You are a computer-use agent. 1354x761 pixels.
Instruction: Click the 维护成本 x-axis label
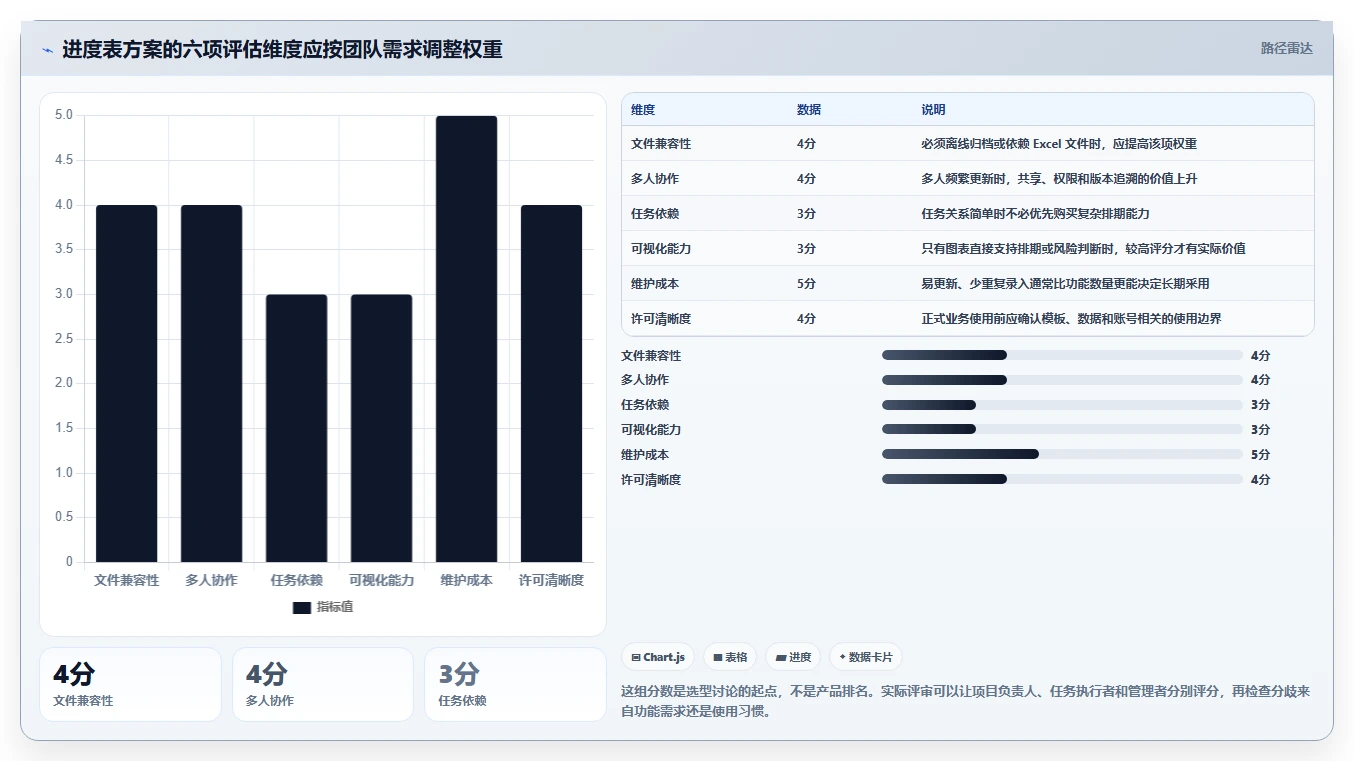(x=467, y=580)
